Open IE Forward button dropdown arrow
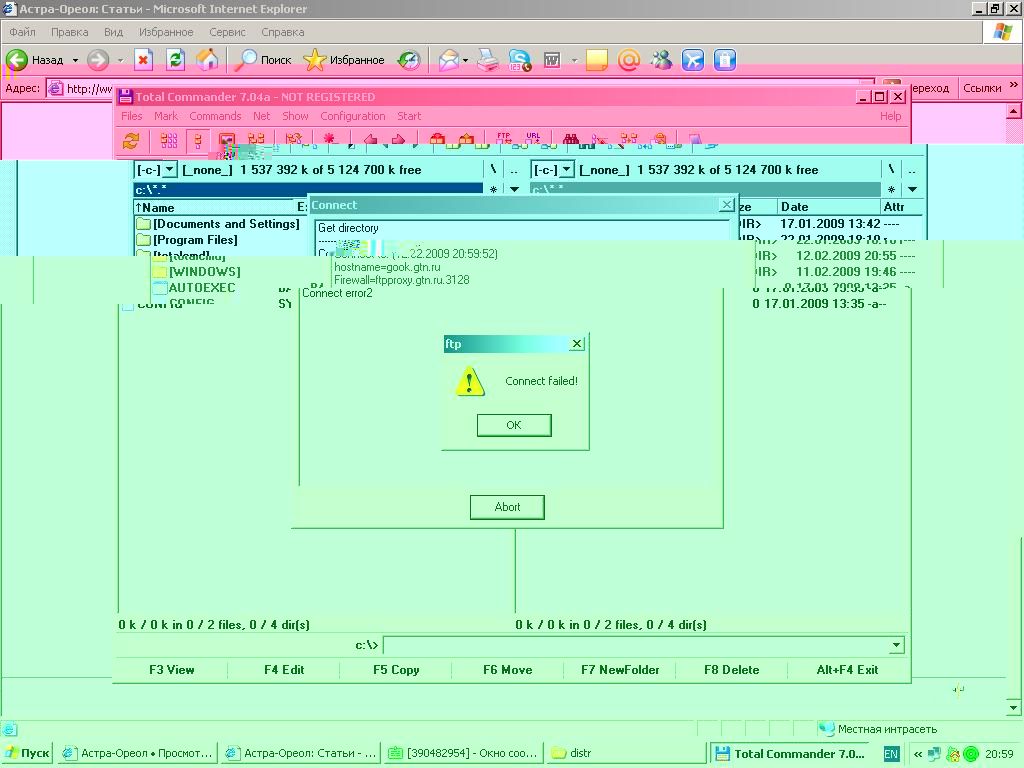The width and height of the screenshot is (1024, 768). coord(120,60)
